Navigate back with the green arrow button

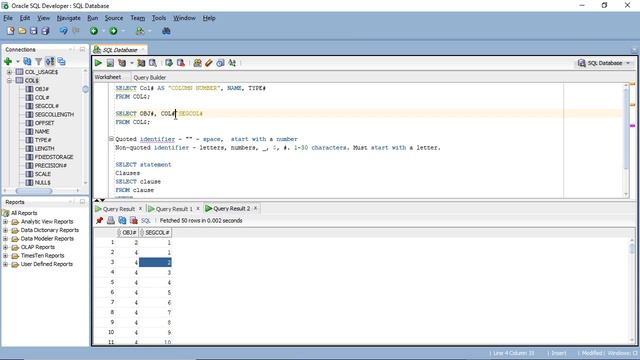tap(94, 31)
